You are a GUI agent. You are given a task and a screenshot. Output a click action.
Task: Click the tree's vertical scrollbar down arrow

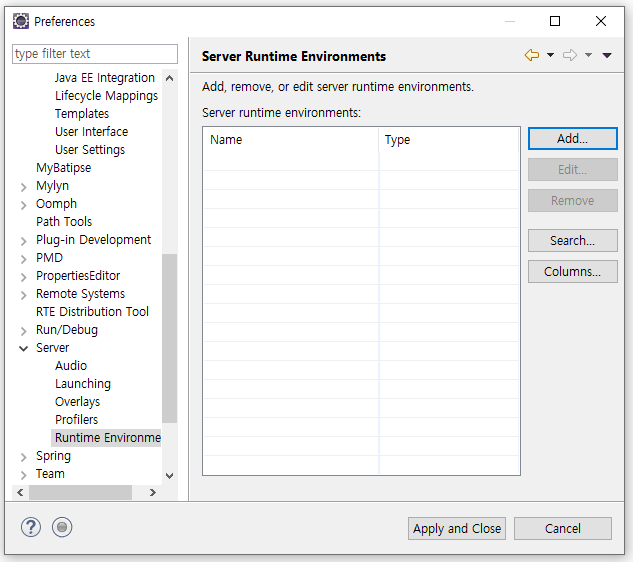pyautogui.click(x=169, y=476)
